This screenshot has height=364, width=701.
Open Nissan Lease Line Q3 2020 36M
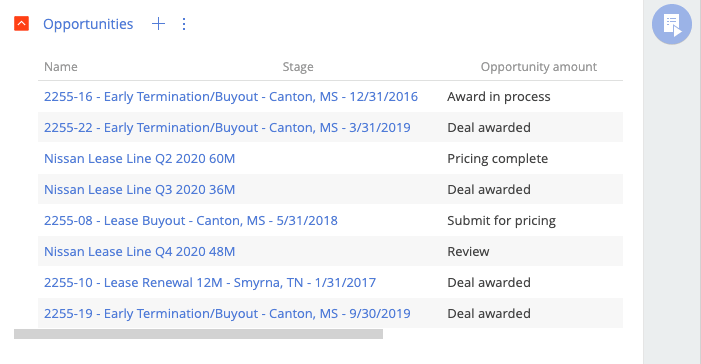pyautogui.click(x=139, y=189)
